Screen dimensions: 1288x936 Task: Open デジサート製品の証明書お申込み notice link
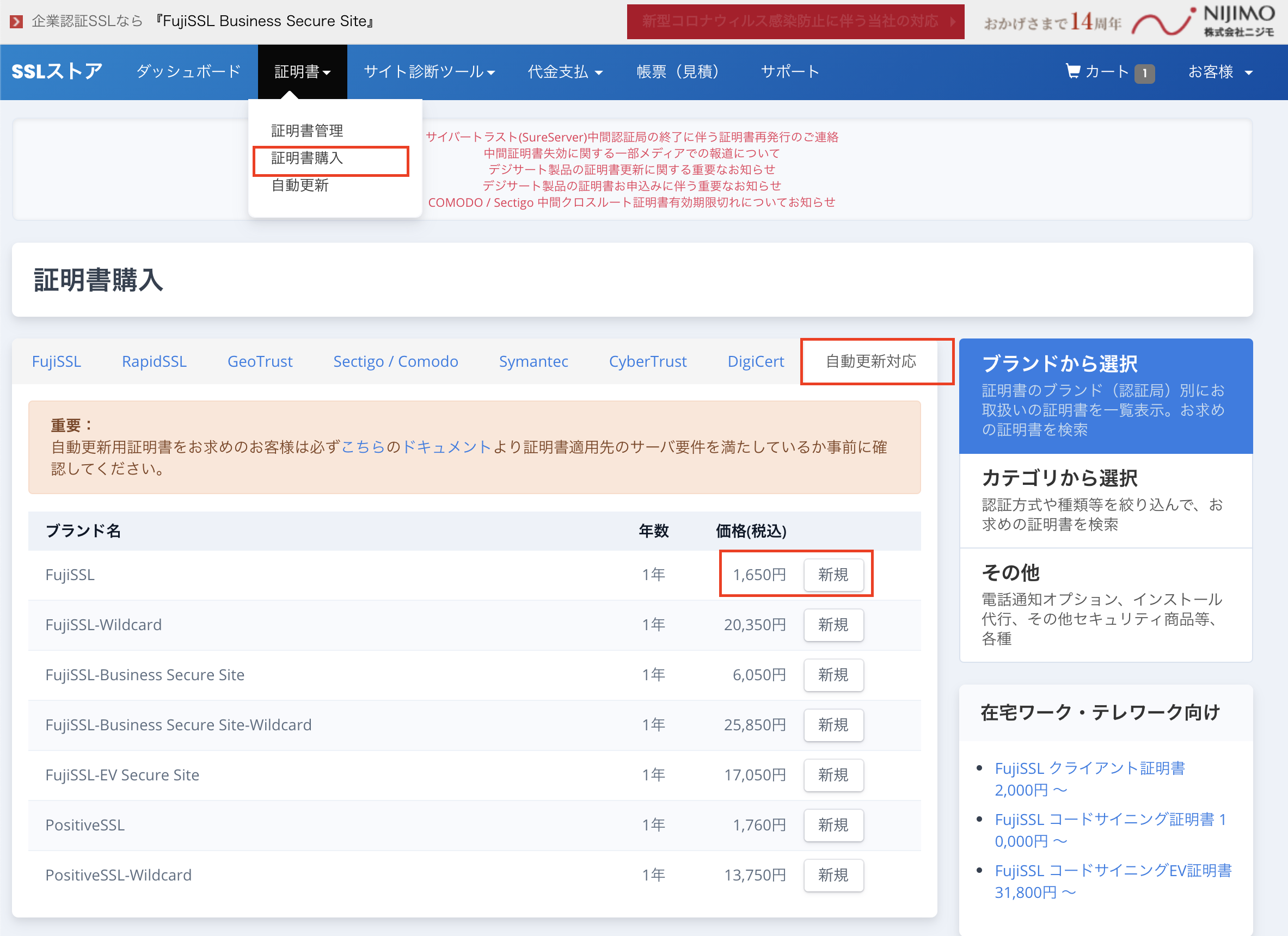tap(632, 186)
